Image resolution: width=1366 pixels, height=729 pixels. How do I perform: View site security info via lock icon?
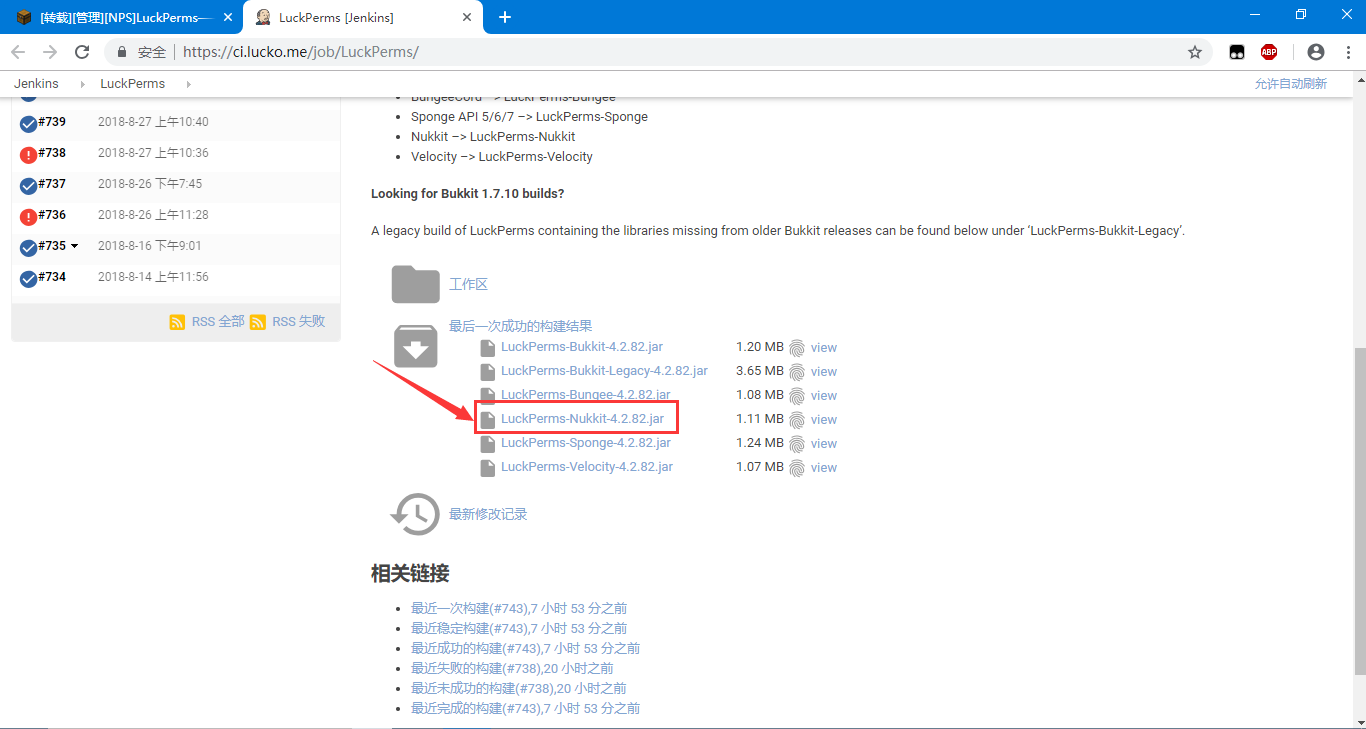coord(123,52)
